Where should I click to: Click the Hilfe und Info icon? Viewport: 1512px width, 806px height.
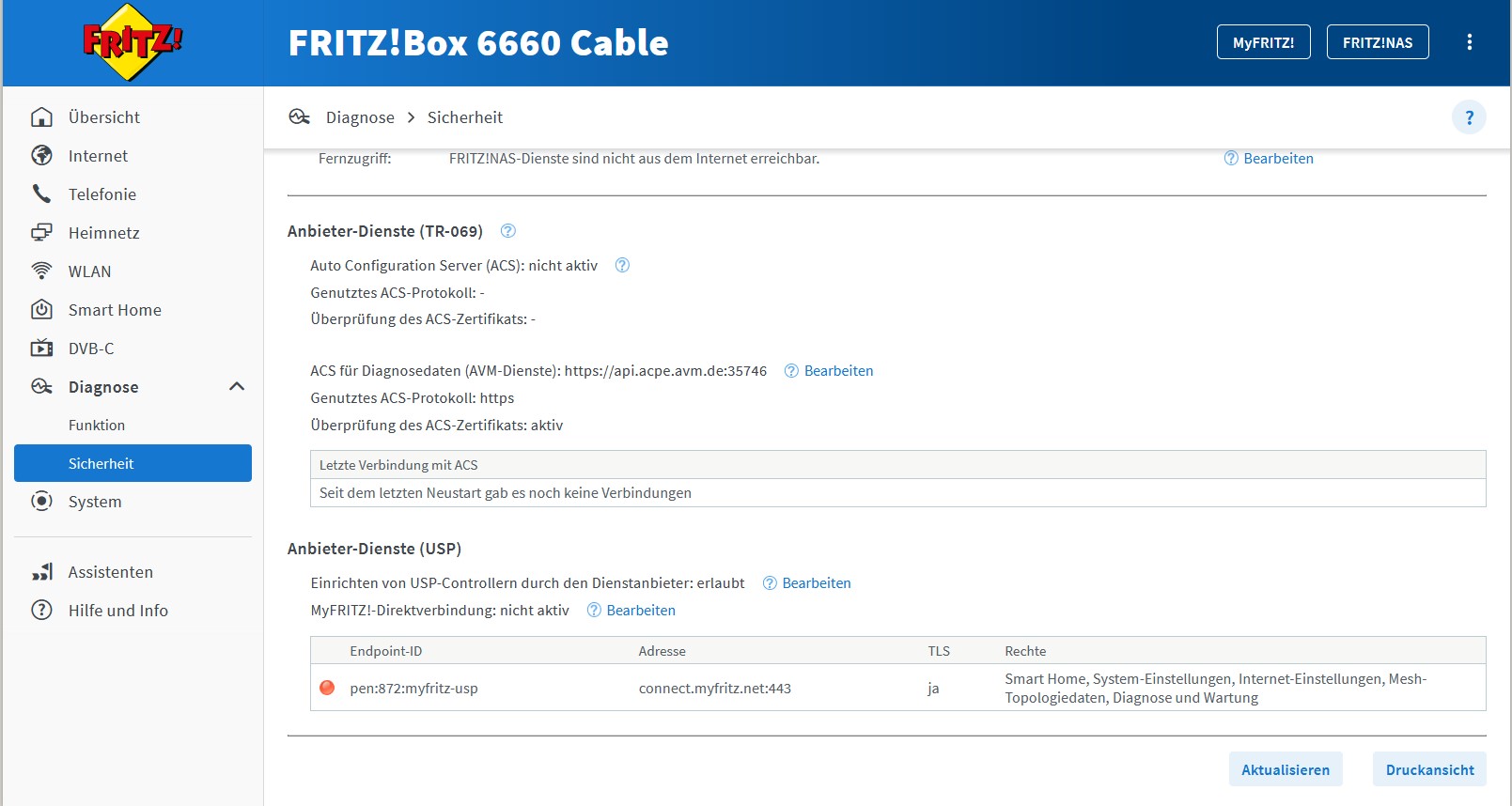(x=41, y=611)
